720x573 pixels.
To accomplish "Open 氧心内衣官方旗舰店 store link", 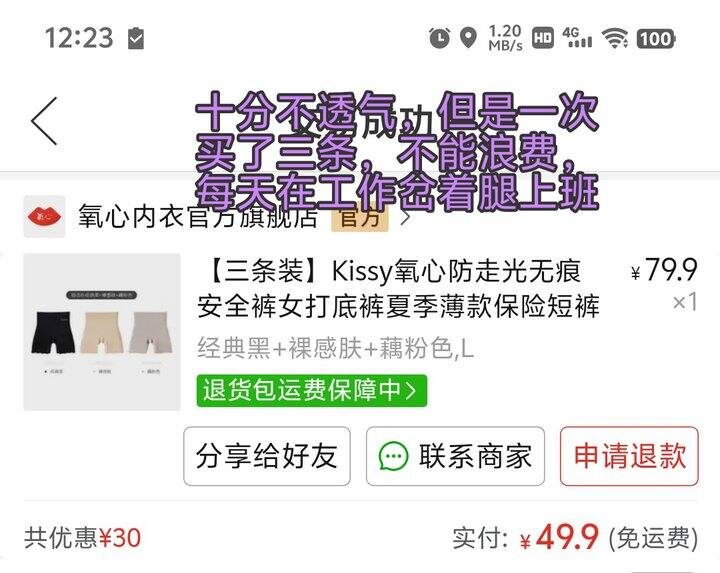I will click(197, 217).
